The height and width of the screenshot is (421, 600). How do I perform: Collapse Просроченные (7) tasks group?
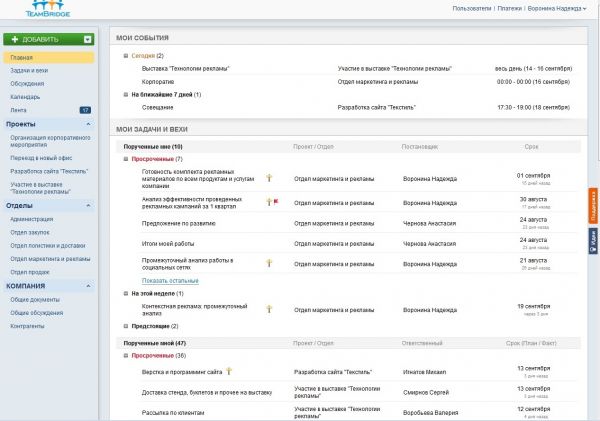[126, 159]
